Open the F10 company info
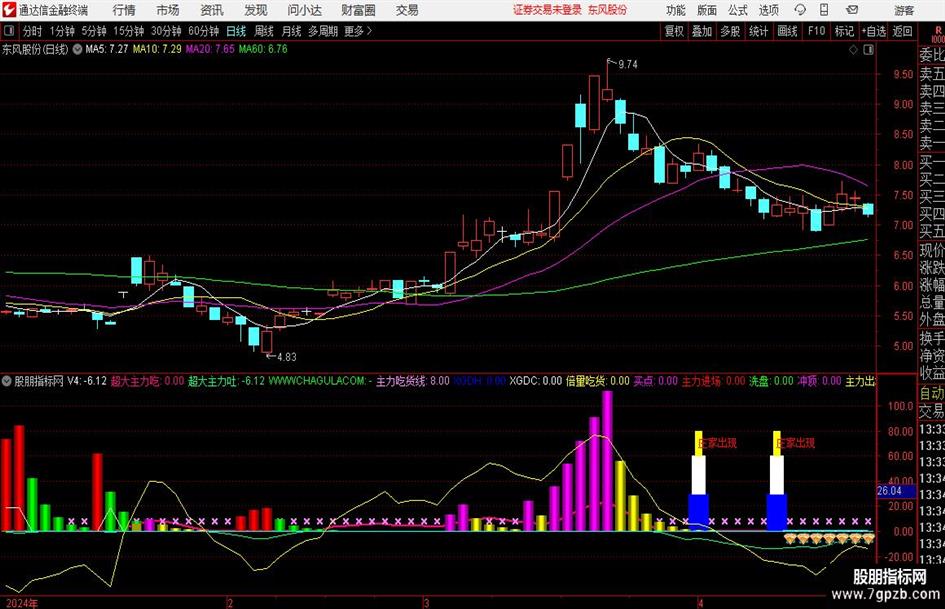The width and height of the screenshot is (945, 609). 816,31
